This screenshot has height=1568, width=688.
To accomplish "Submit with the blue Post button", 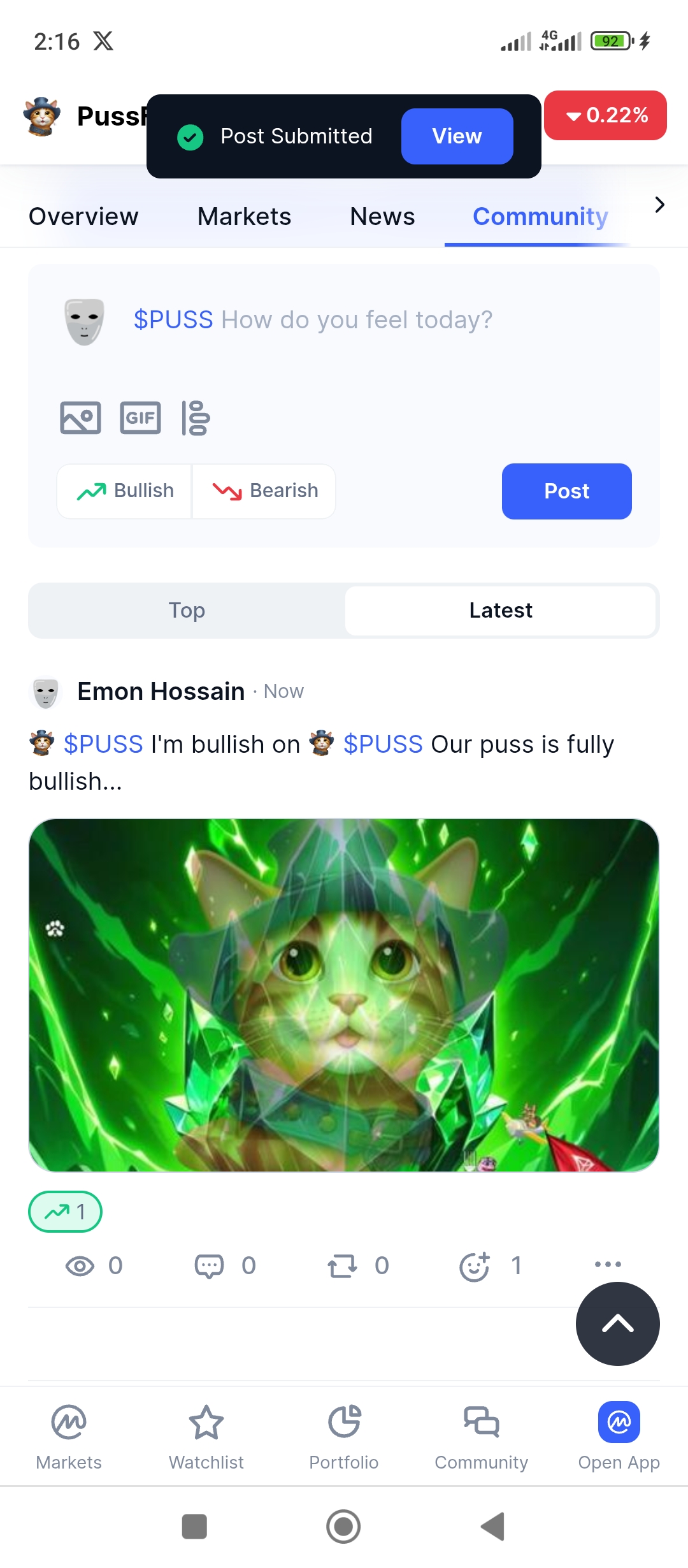I will point(567,491).
